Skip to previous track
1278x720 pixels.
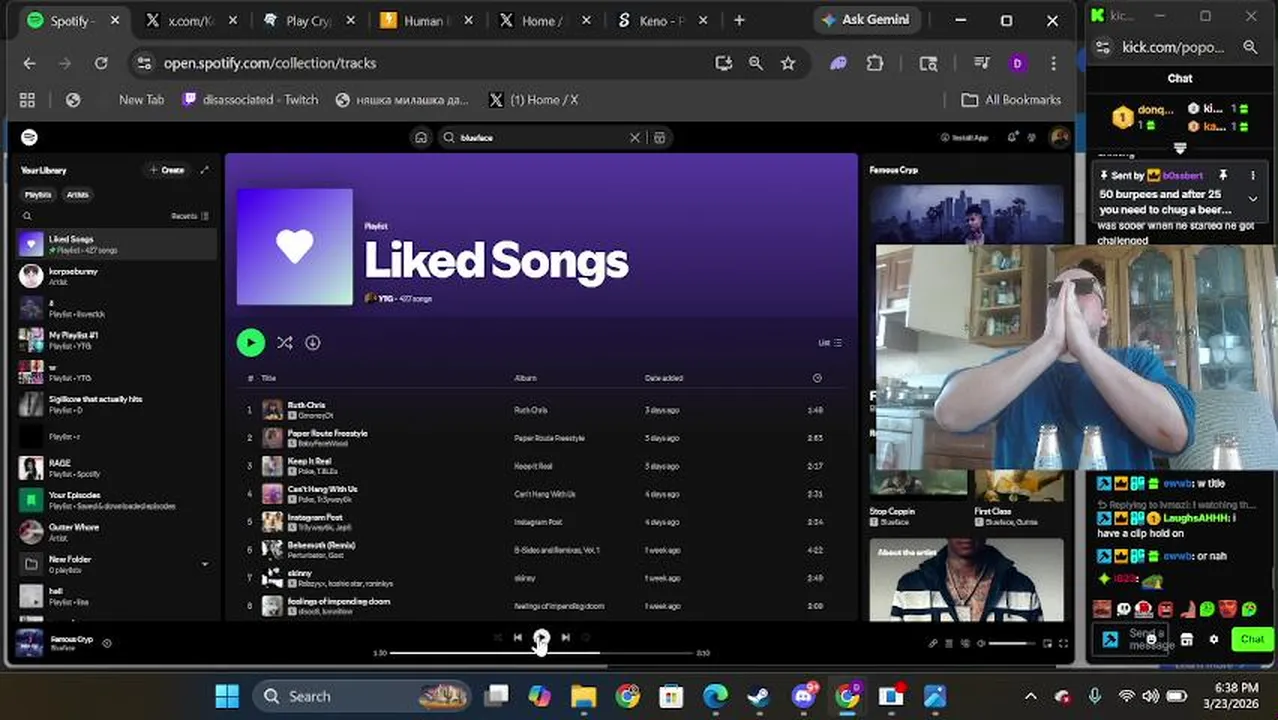(x=517, y=637)
